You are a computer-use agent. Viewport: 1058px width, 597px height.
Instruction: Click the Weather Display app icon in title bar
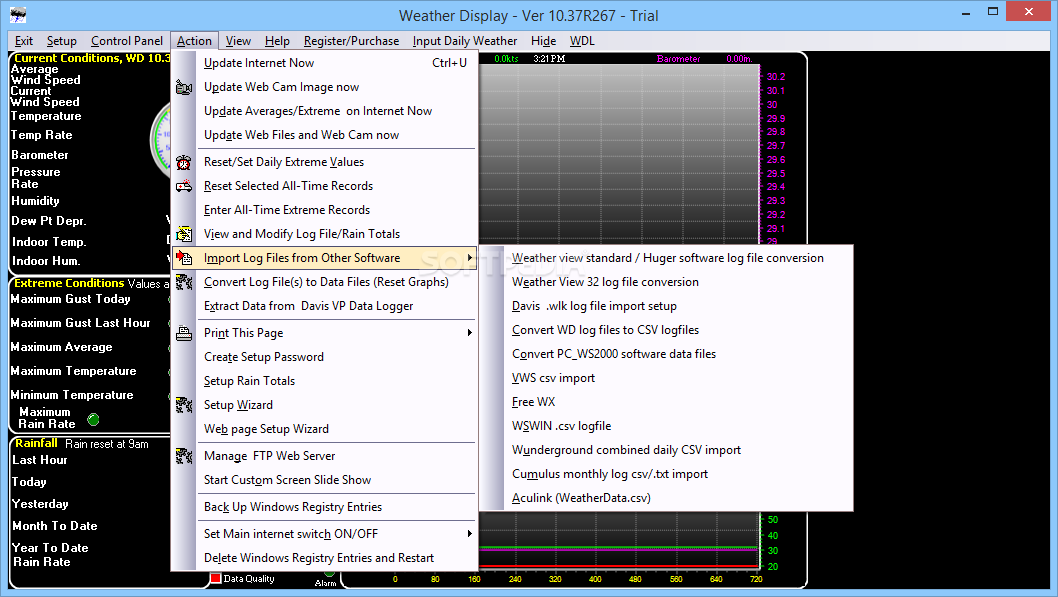(x=18, y=14)
